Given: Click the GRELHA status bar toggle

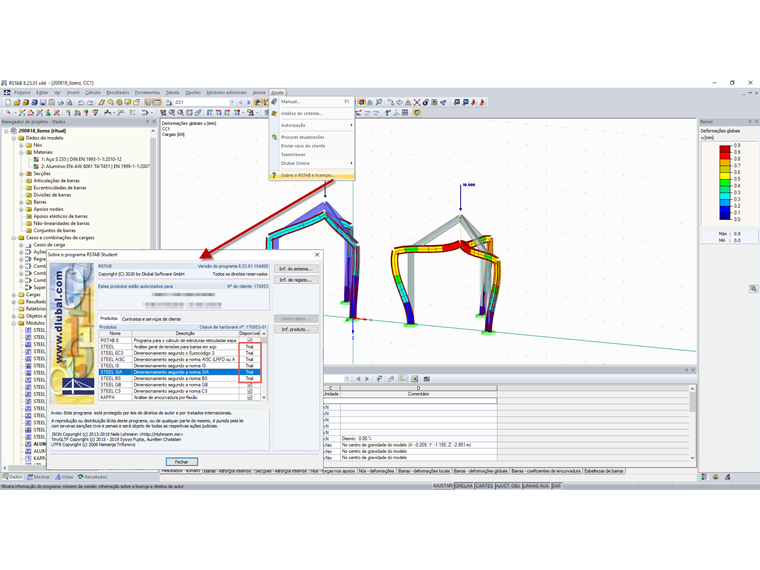Looking at the screenshot, I should [464, 486].
